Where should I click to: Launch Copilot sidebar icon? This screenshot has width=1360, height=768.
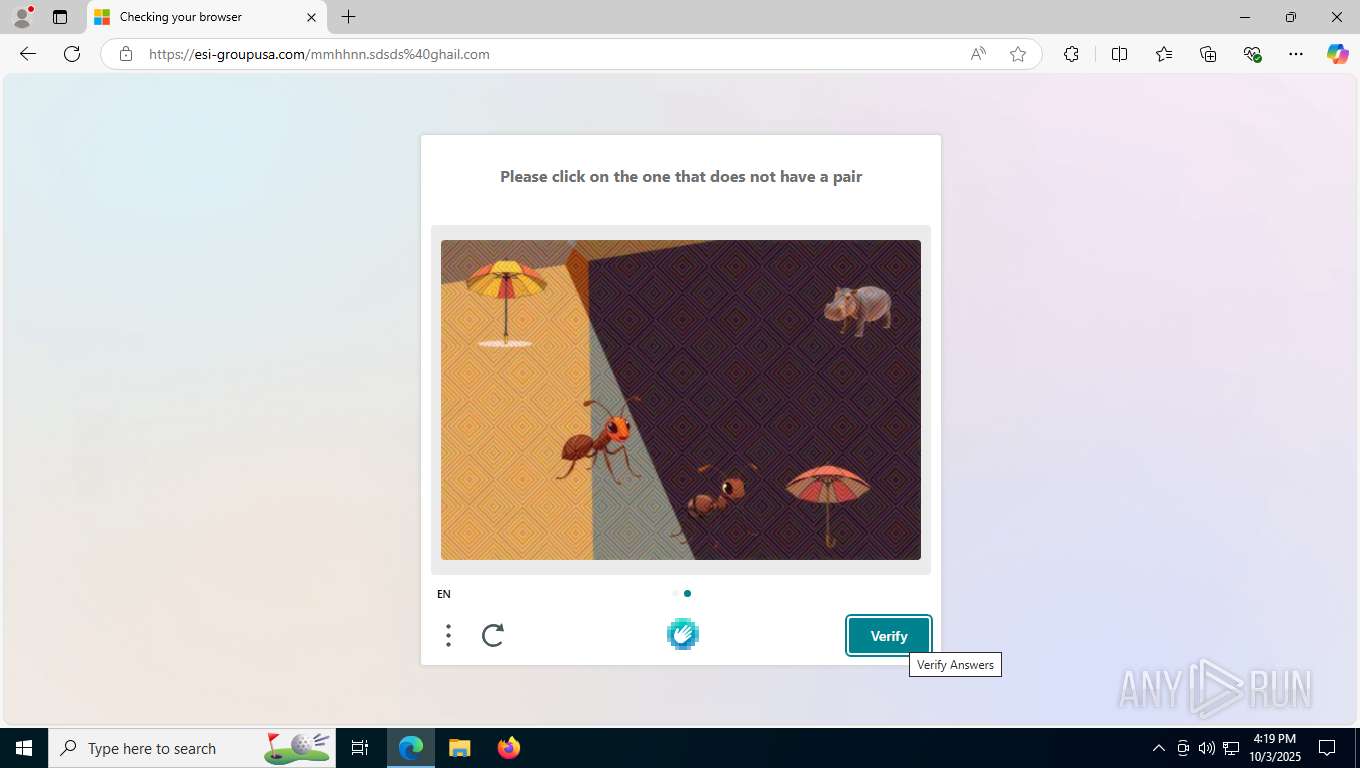pyautogui.click(x=1337, y=54)
